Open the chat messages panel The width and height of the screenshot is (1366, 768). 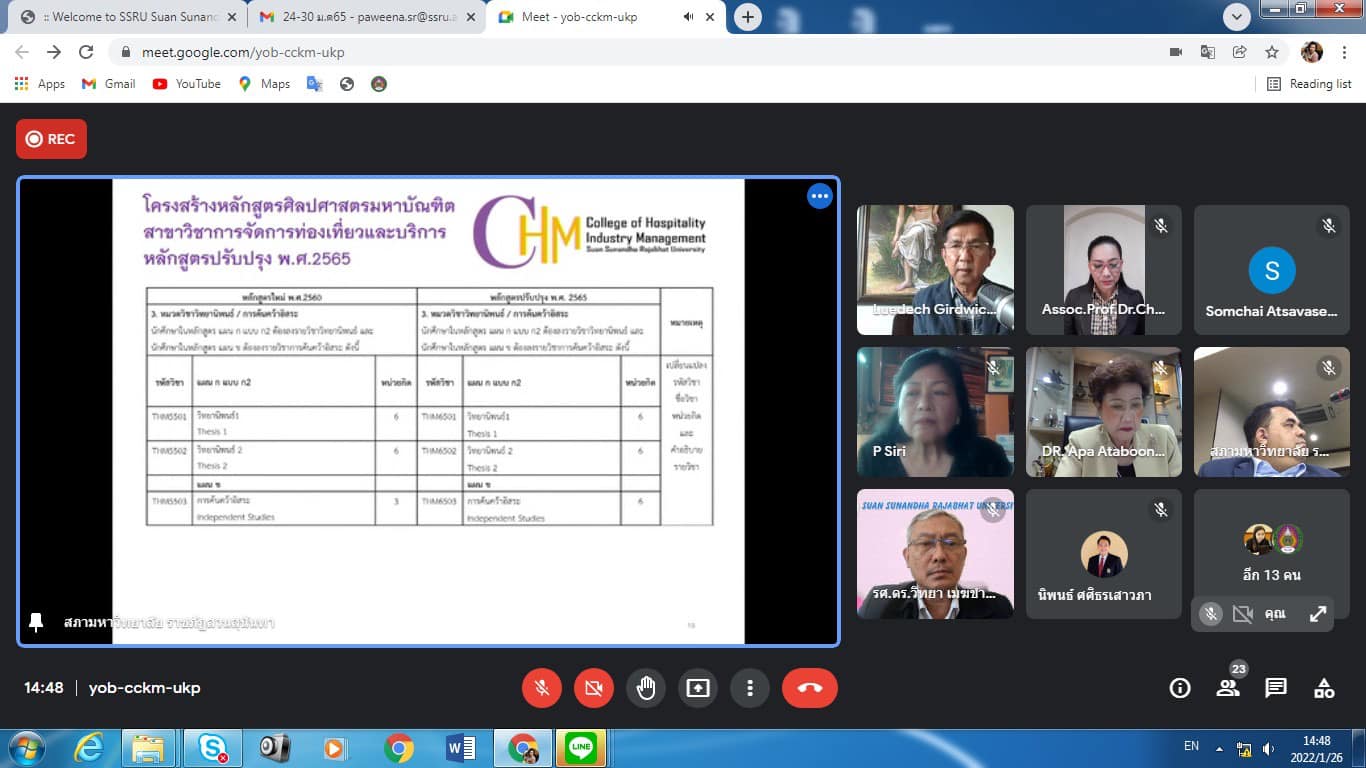pyautogui.click(x=1276, y=688)
